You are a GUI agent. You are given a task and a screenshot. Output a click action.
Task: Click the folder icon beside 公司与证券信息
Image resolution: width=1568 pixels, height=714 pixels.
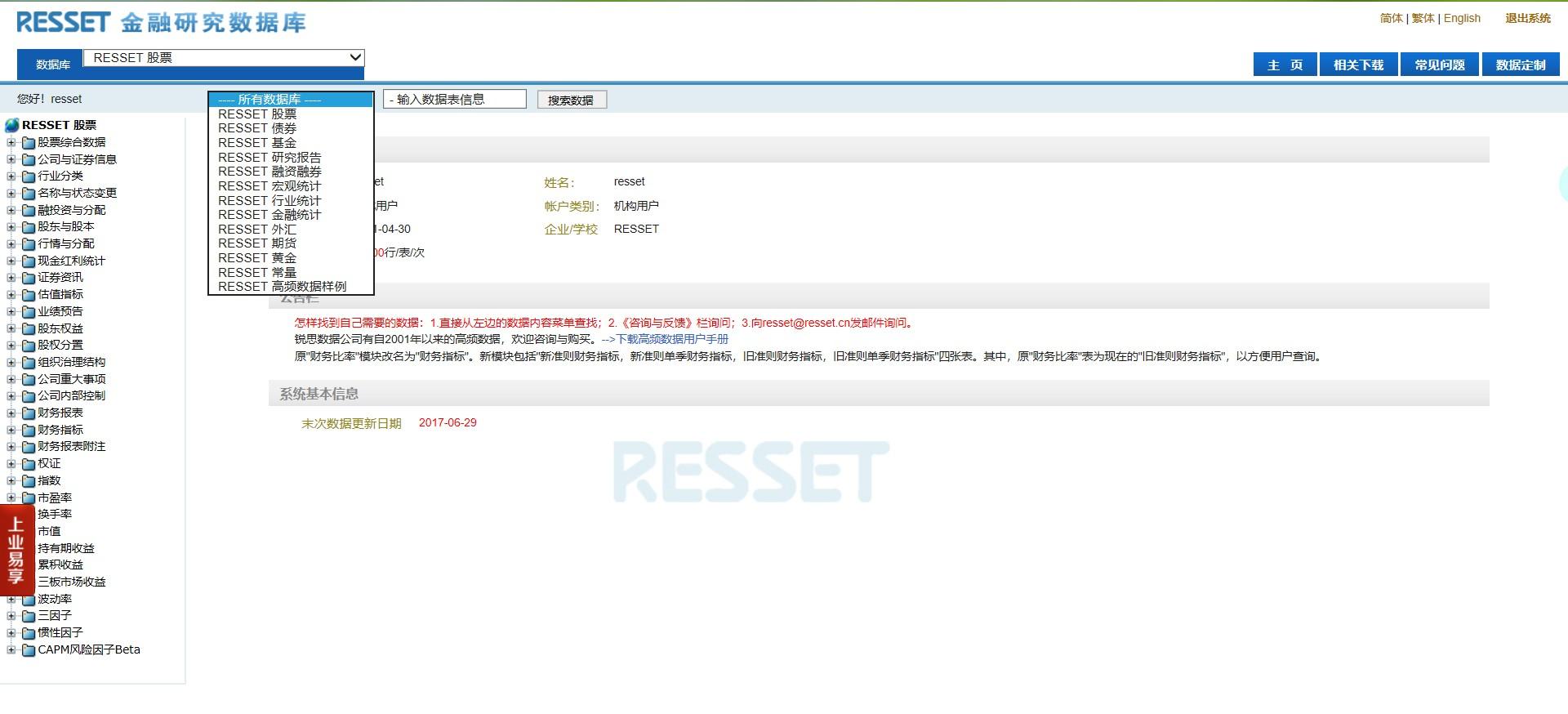[29, 160]
